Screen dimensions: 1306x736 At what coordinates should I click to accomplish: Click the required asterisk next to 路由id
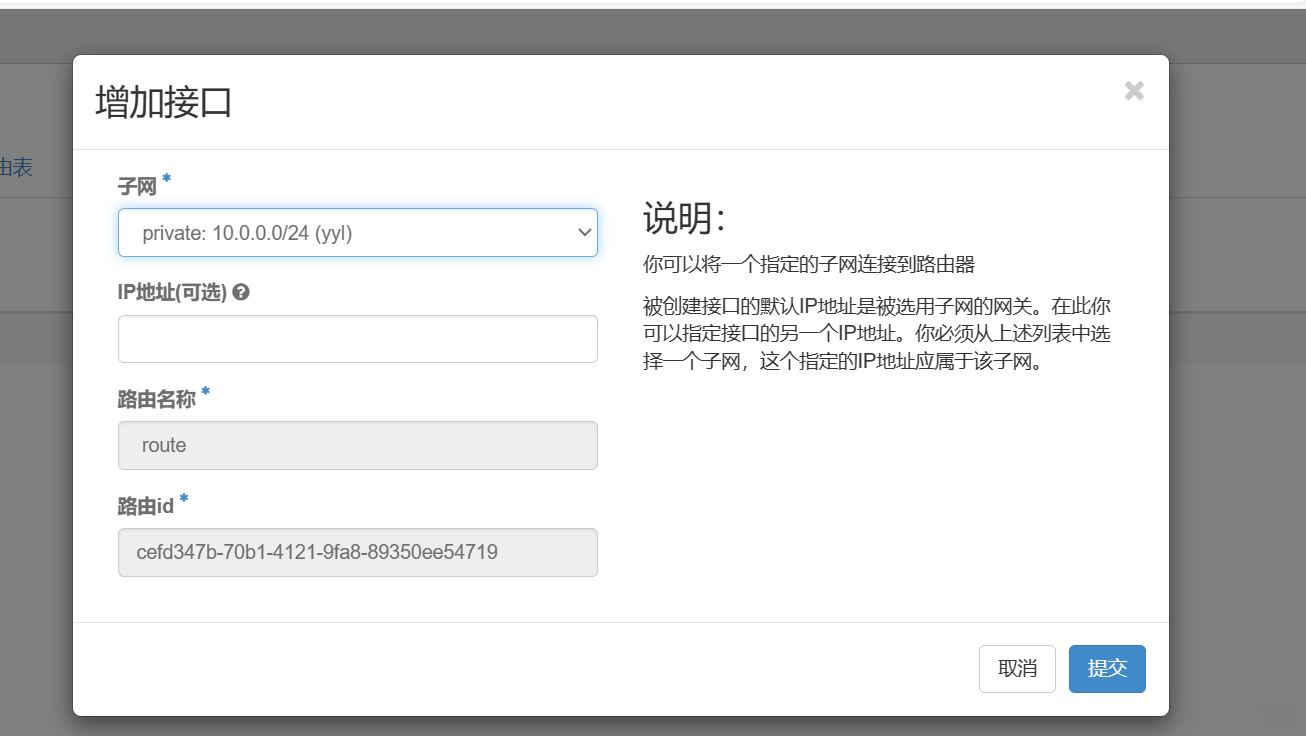tap(184, 500)
